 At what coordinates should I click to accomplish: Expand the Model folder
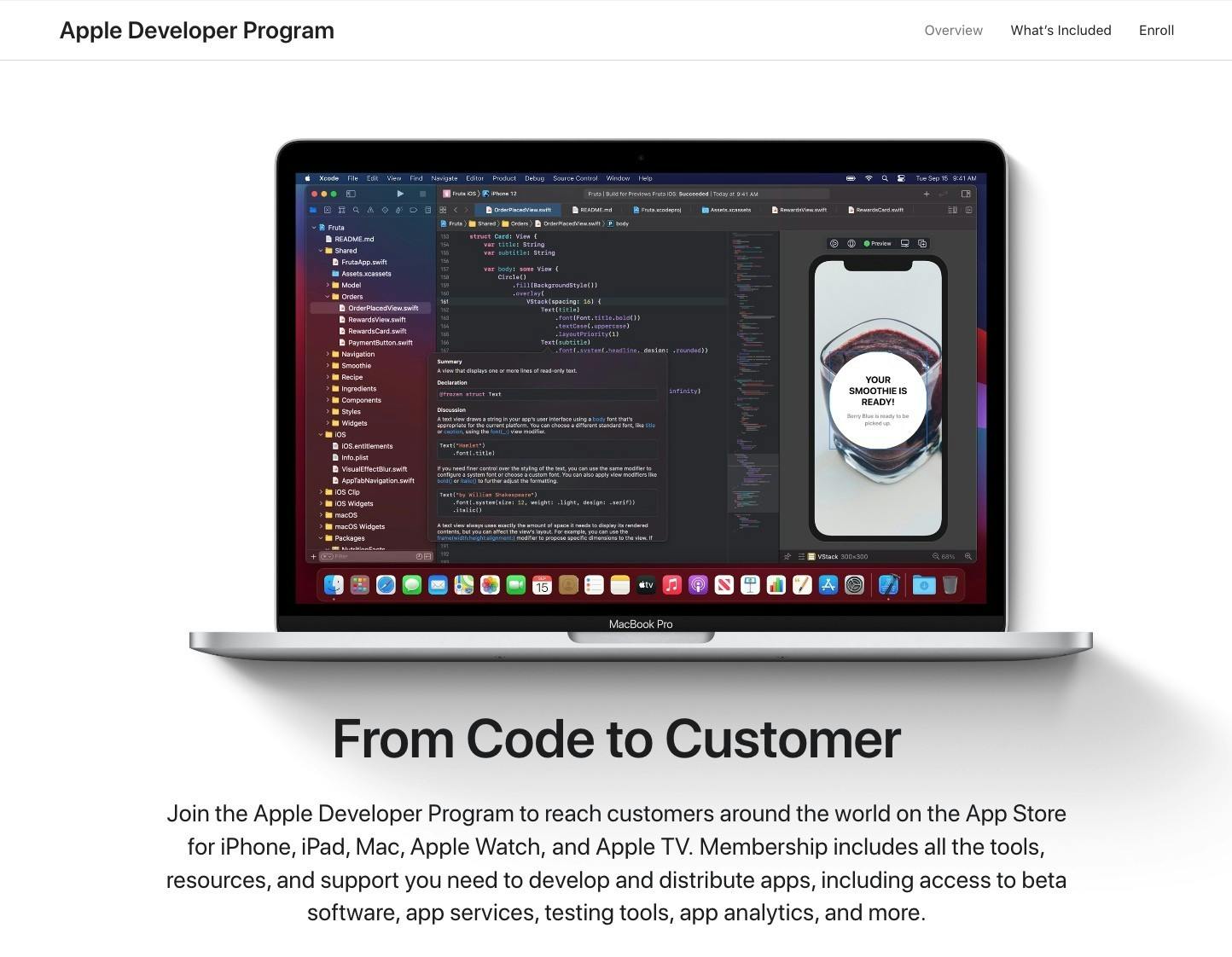point(328,285)
